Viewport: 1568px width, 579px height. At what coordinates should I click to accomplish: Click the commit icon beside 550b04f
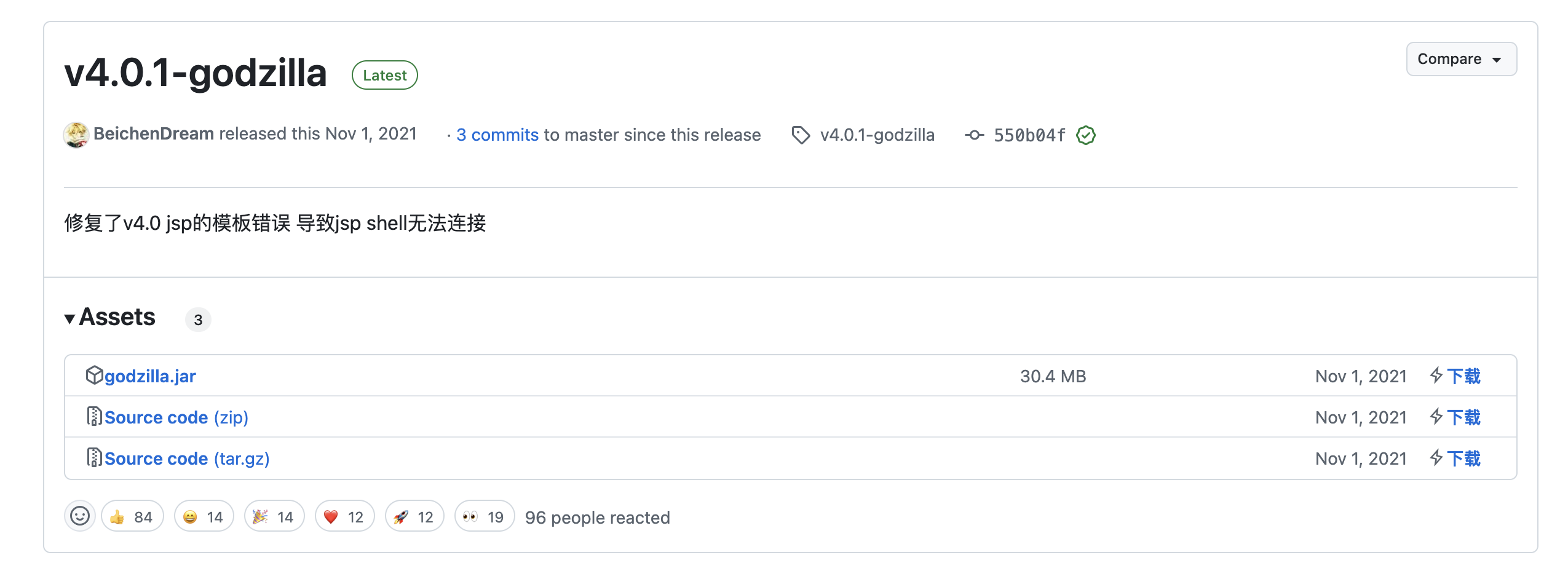click(974, 135)
